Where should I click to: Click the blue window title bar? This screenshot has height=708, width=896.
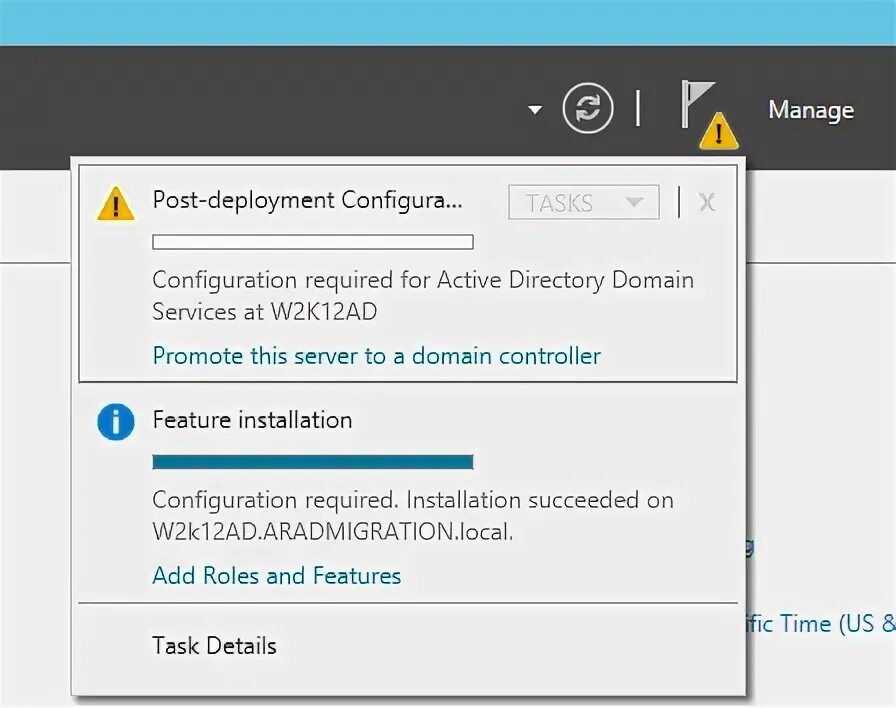point(448,22)
